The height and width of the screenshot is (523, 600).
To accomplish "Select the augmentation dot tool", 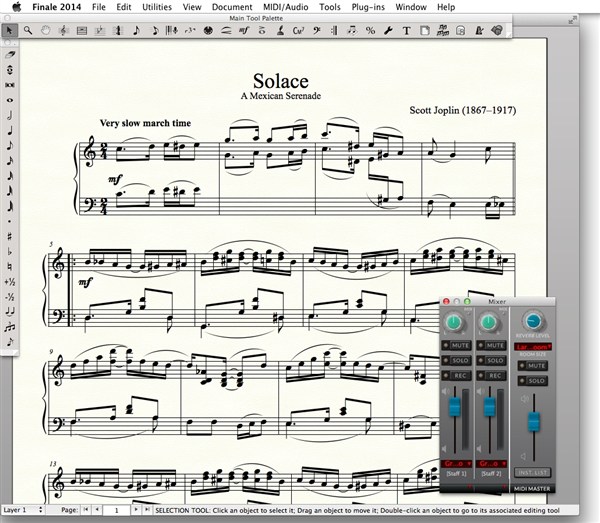I will pyautogui.click(x=10, y=221).
